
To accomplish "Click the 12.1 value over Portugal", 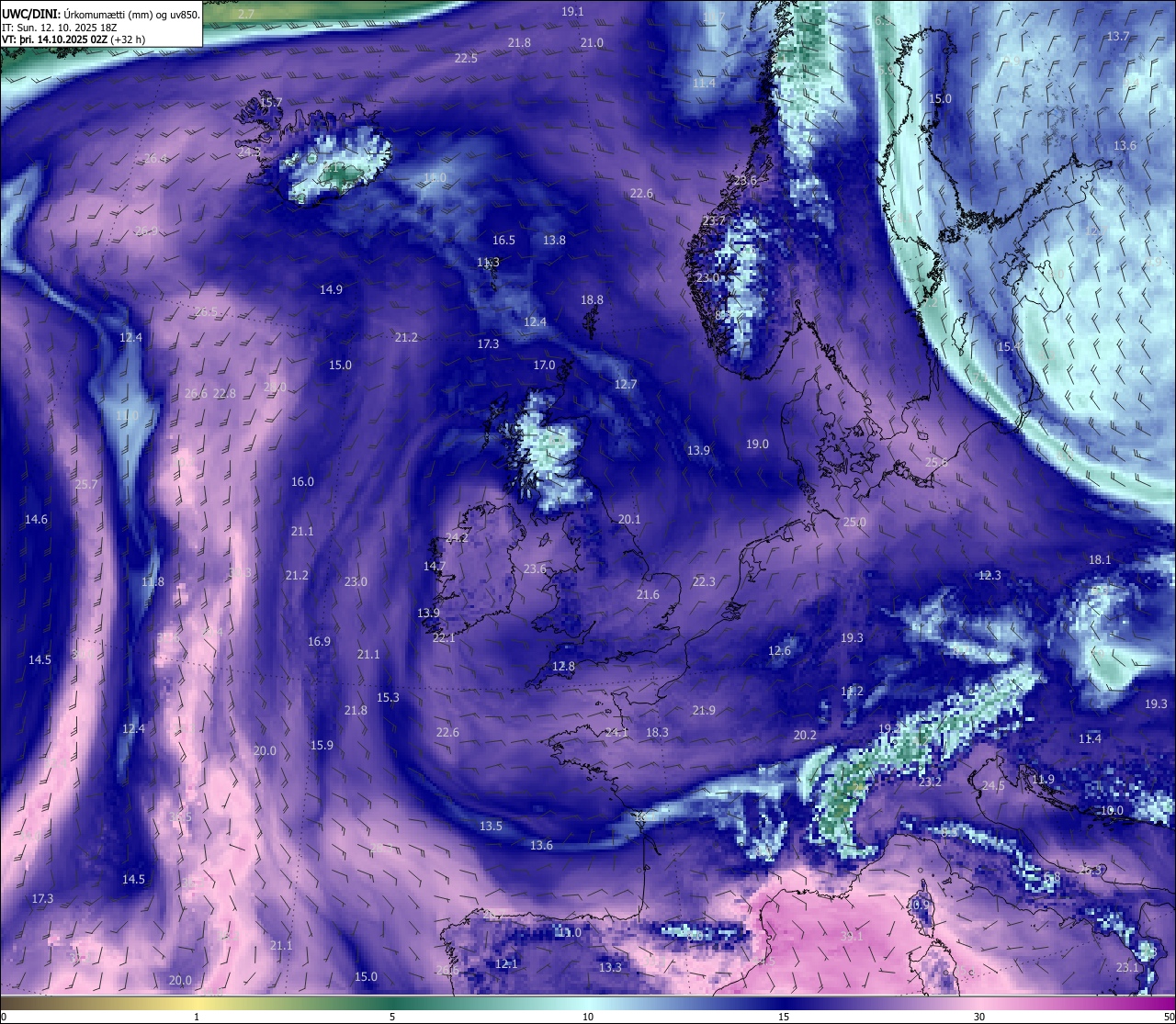I will (506, 963).
